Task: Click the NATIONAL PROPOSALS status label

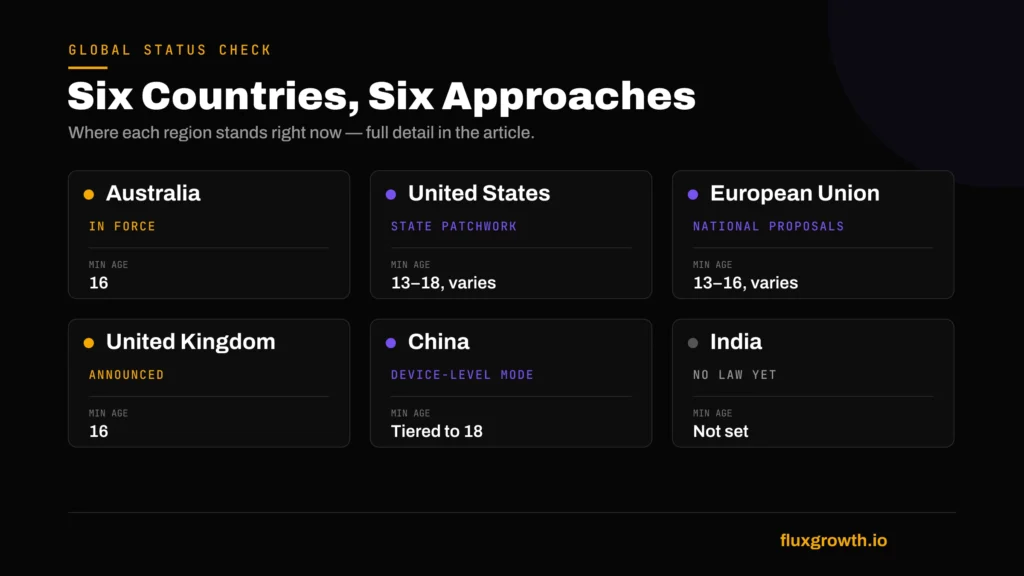Action: [x=769, y=227]
